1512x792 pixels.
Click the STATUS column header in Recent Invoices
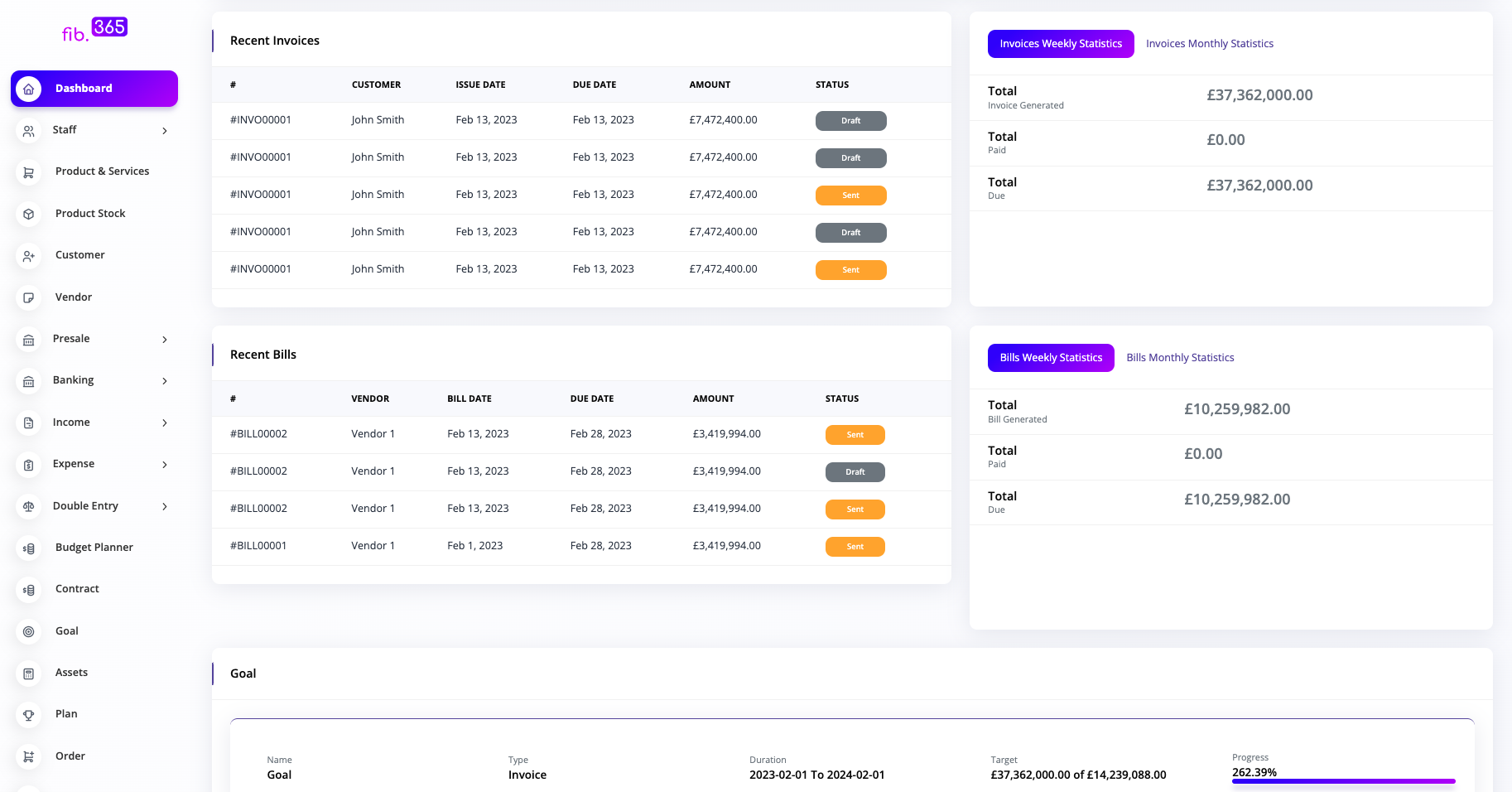832,85
